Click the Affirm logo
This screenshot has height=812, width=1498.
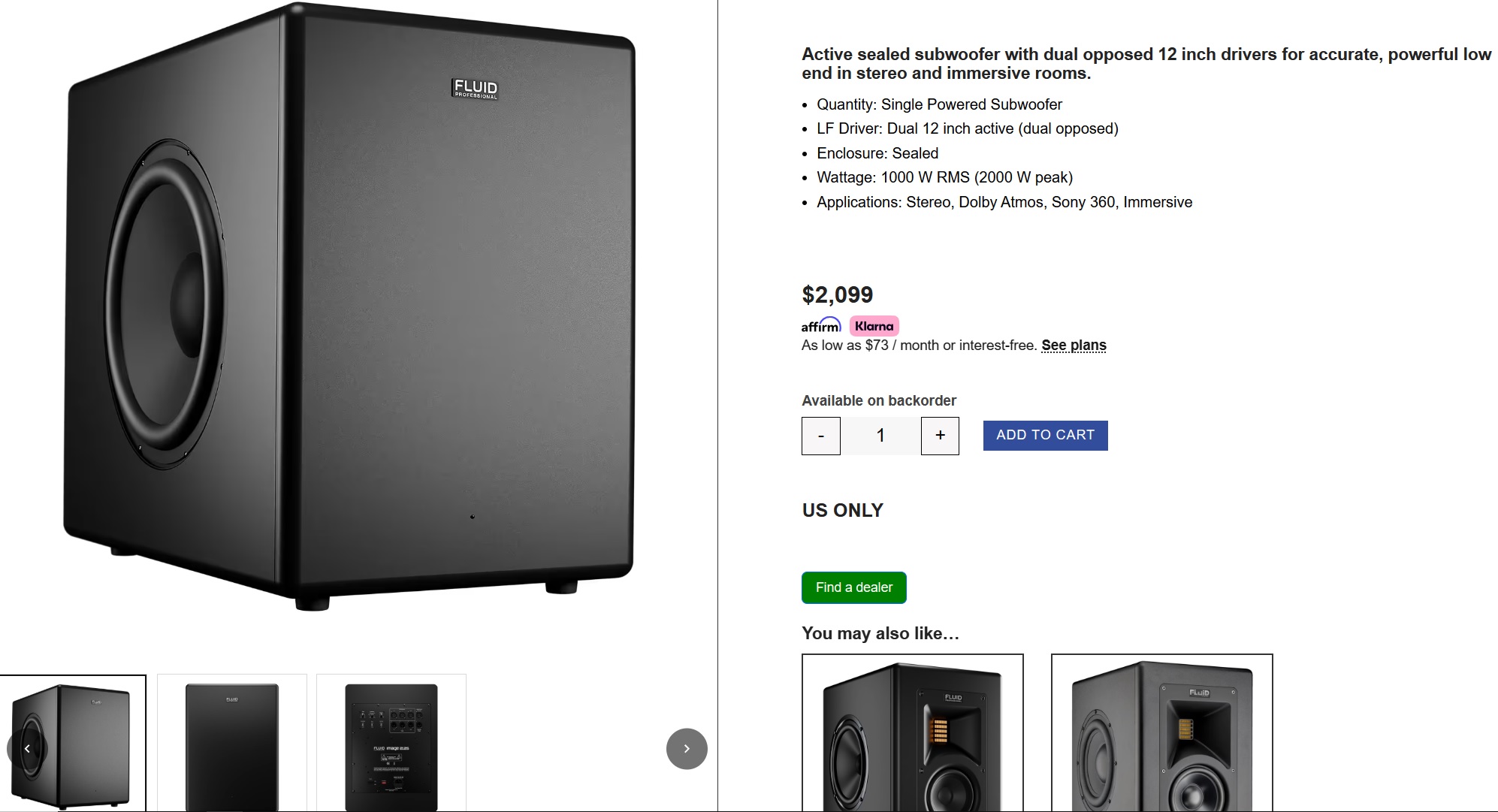pos(820,326)
